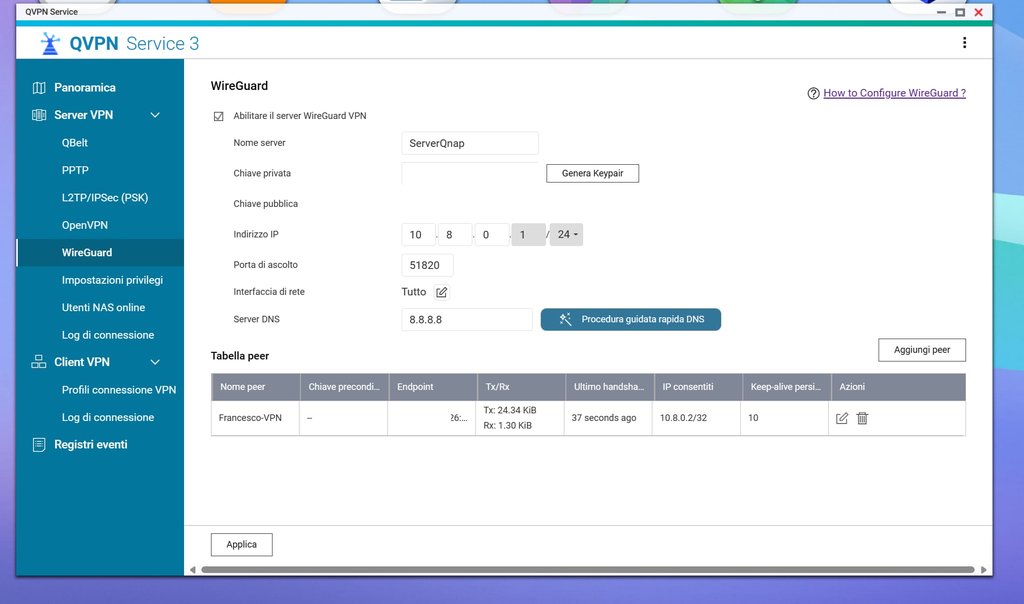Click the QVPN Service logo icon
The width and height of the screenshot is (1024, 604).
click(50, 43)
